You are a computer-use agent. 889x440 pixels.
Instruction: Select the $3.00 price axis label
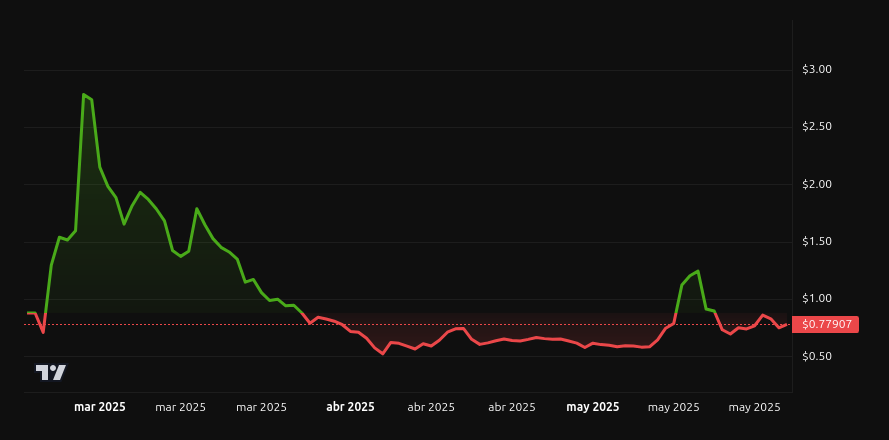(816, 69)
